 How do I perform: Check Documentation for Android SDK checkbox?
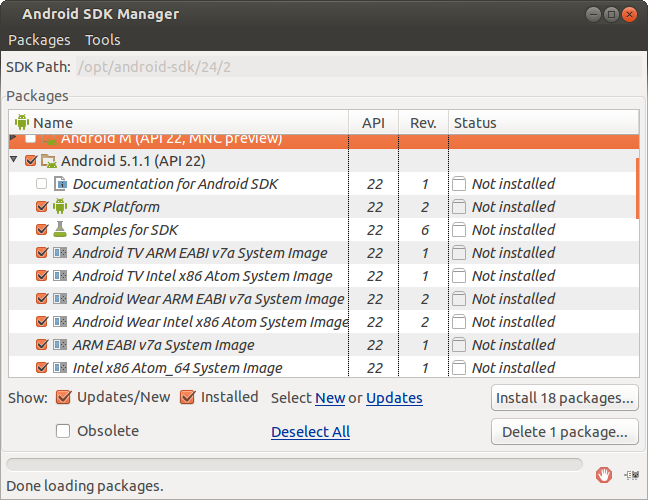click(41, 183)
